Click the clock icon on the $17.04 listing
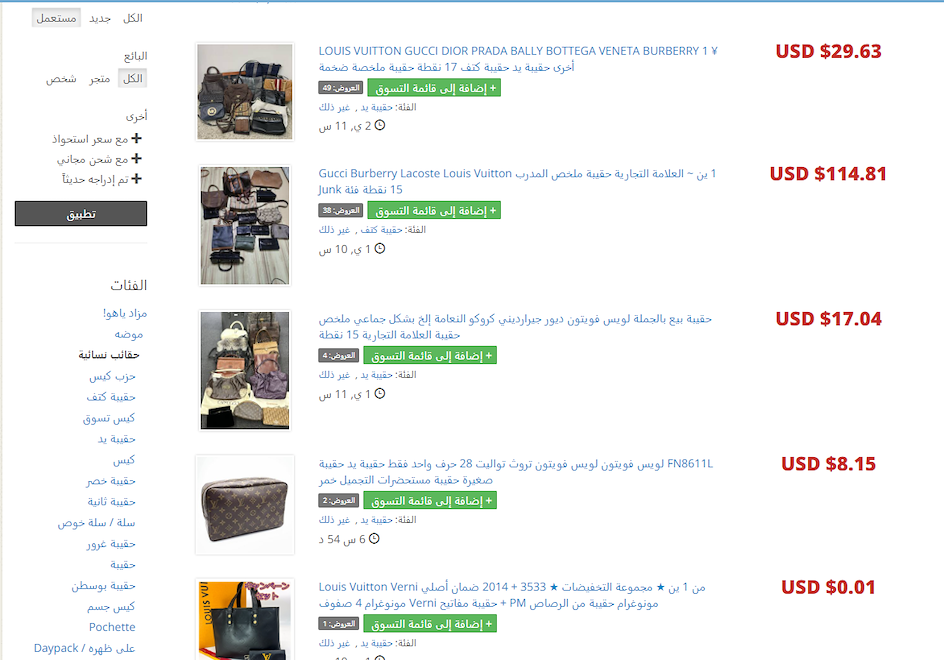944x660 pixels. (x=379, y=394)
